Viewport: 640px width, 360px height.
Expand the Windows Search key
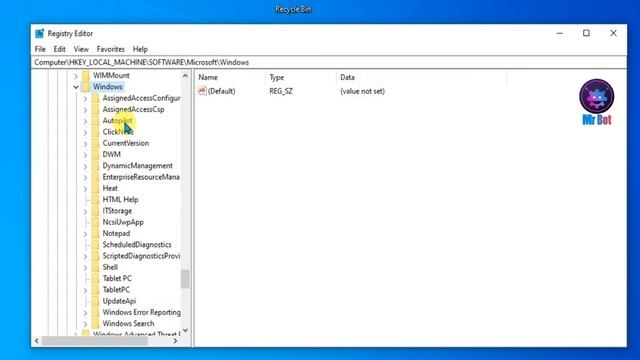85,324
